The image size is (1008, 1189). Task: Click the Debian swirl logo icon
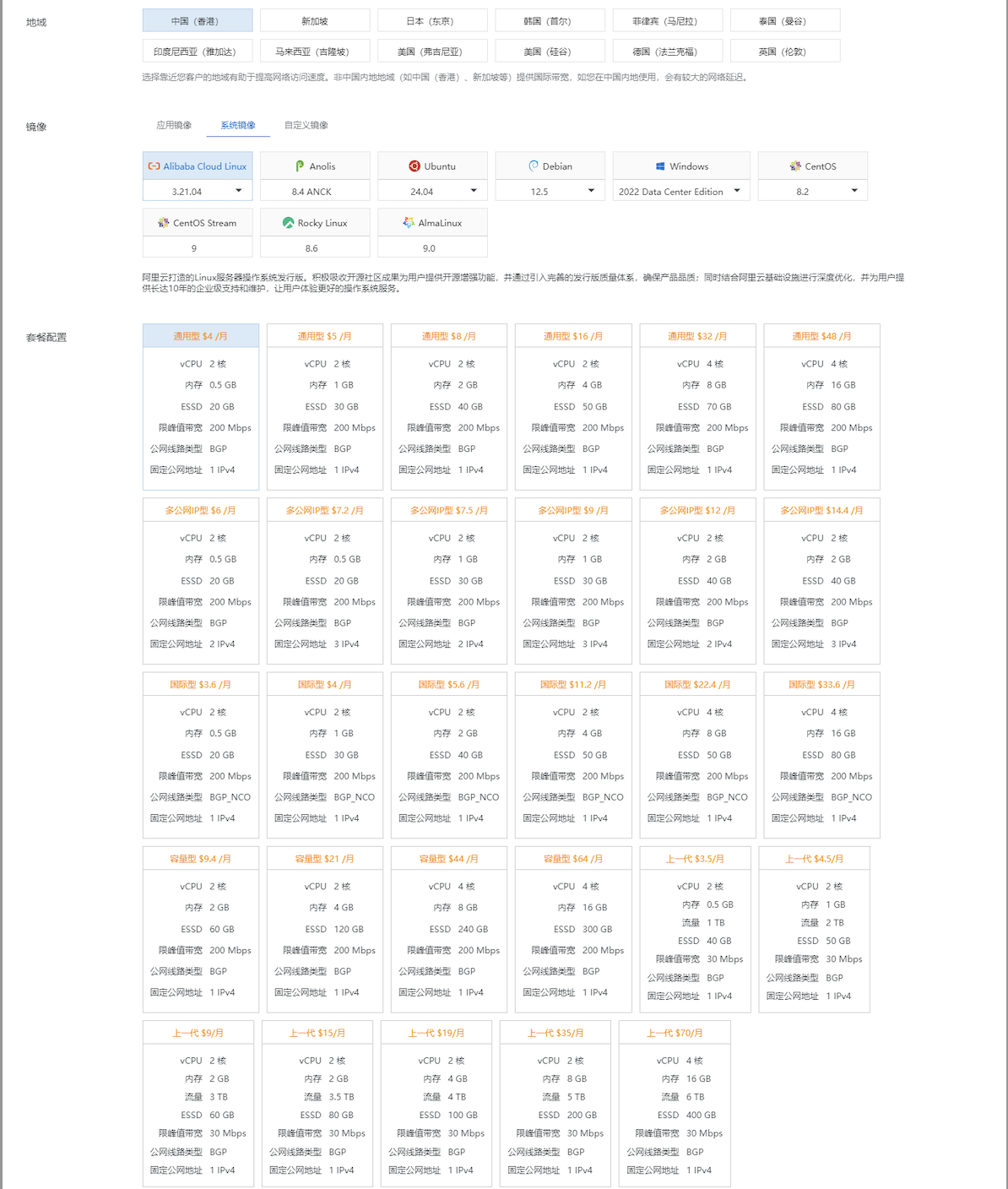(534, 166)
